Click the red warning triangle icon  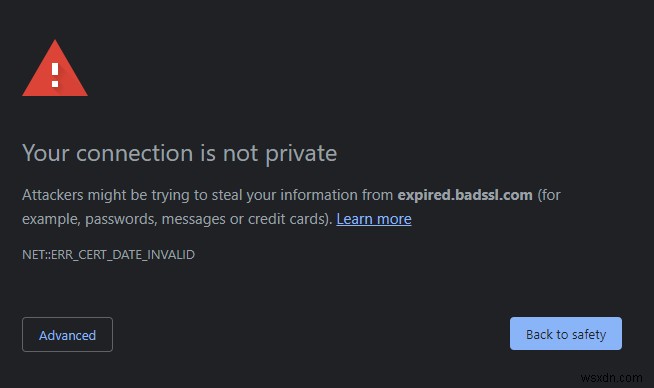point(55,69)
